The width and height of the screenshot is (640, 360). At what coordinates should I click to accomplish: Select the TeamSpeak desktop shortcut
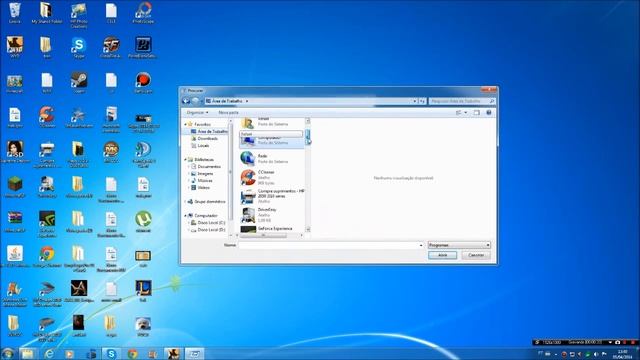(x=143, y=153)
